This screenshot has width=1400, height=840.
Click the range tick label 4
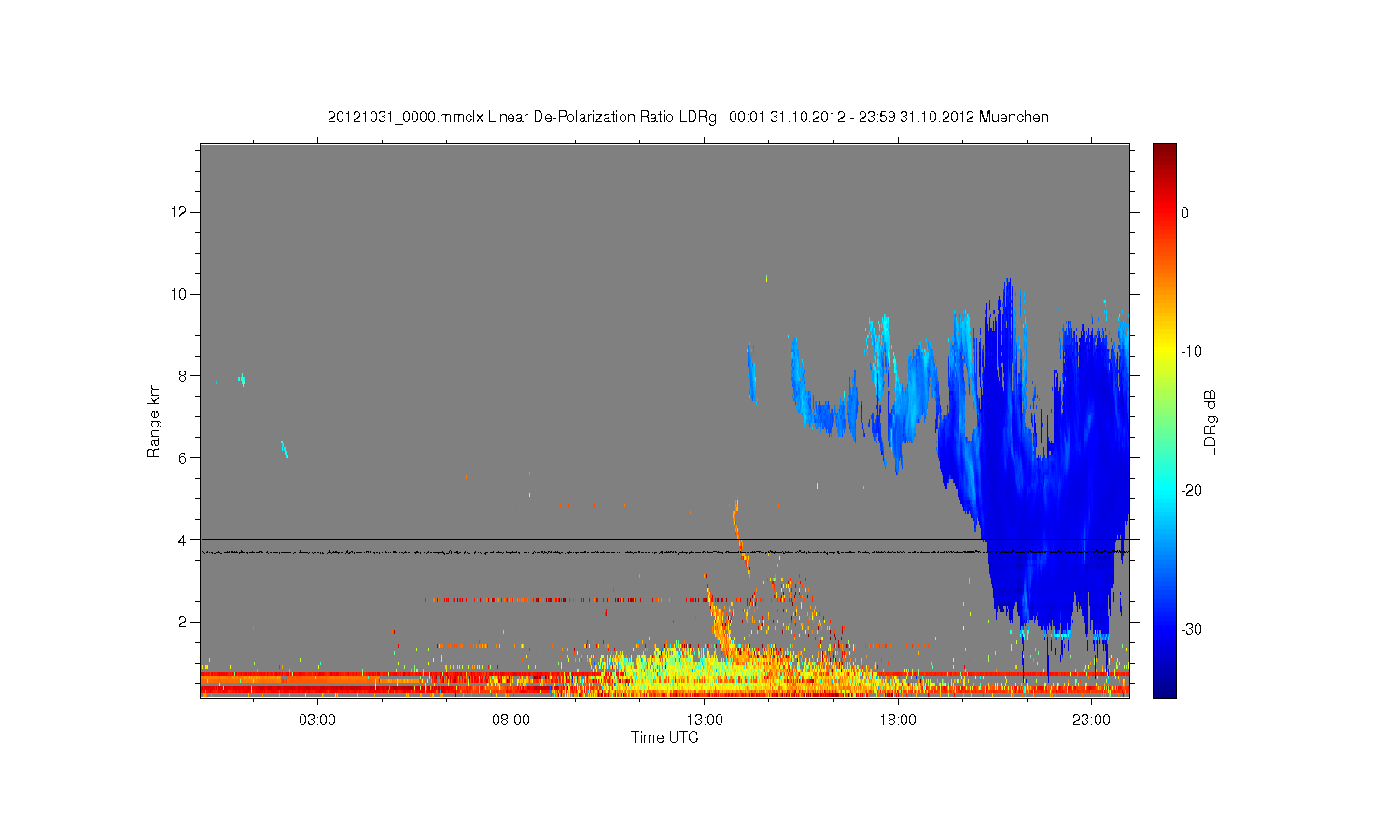(x=184, y=539)
